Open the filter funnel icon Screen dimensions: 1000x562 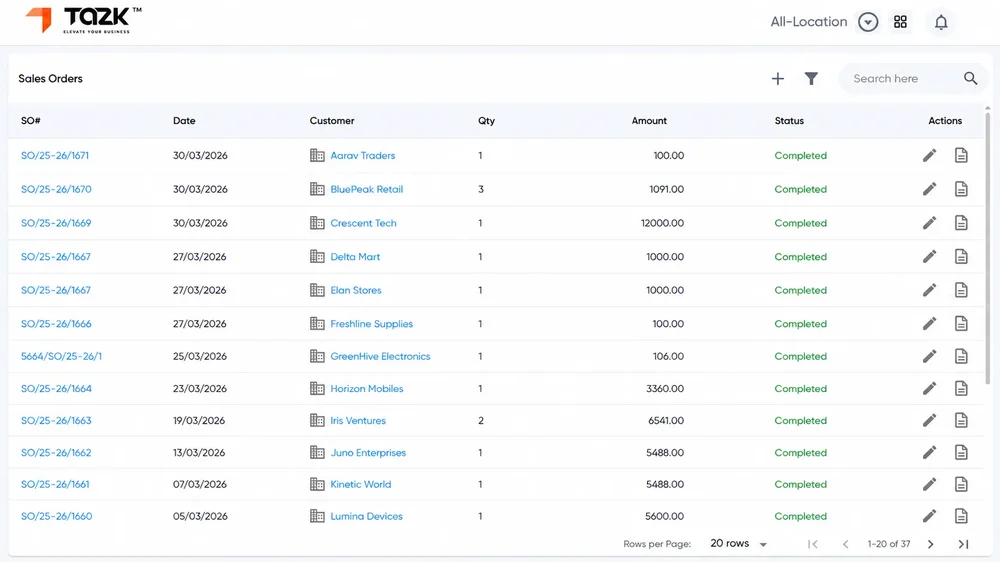point(811,78)
